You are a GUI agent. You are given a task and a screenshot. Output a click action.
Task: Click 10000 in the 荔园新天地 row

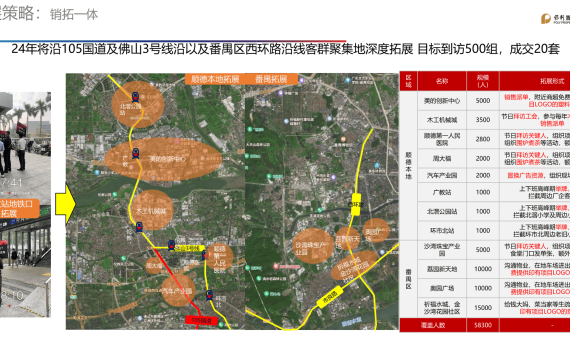[x=483, y=269]
